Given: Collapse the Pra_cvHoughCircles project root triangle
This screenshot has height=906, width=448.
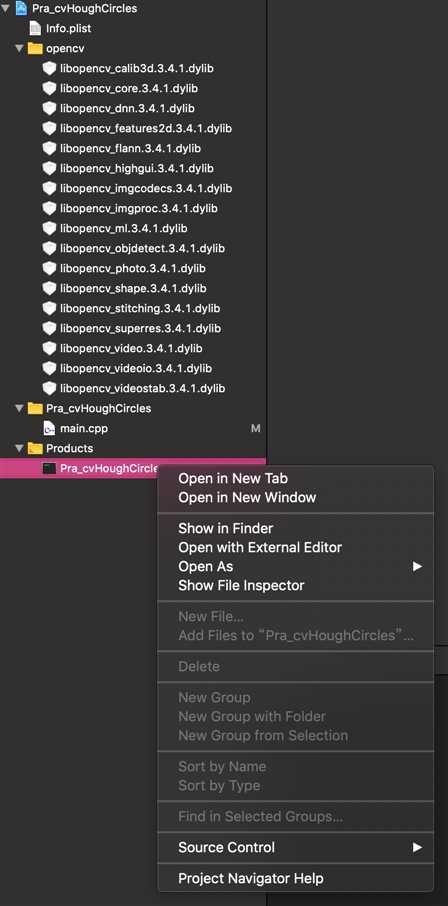Looking at the screenshot, I should pos(5,8).
